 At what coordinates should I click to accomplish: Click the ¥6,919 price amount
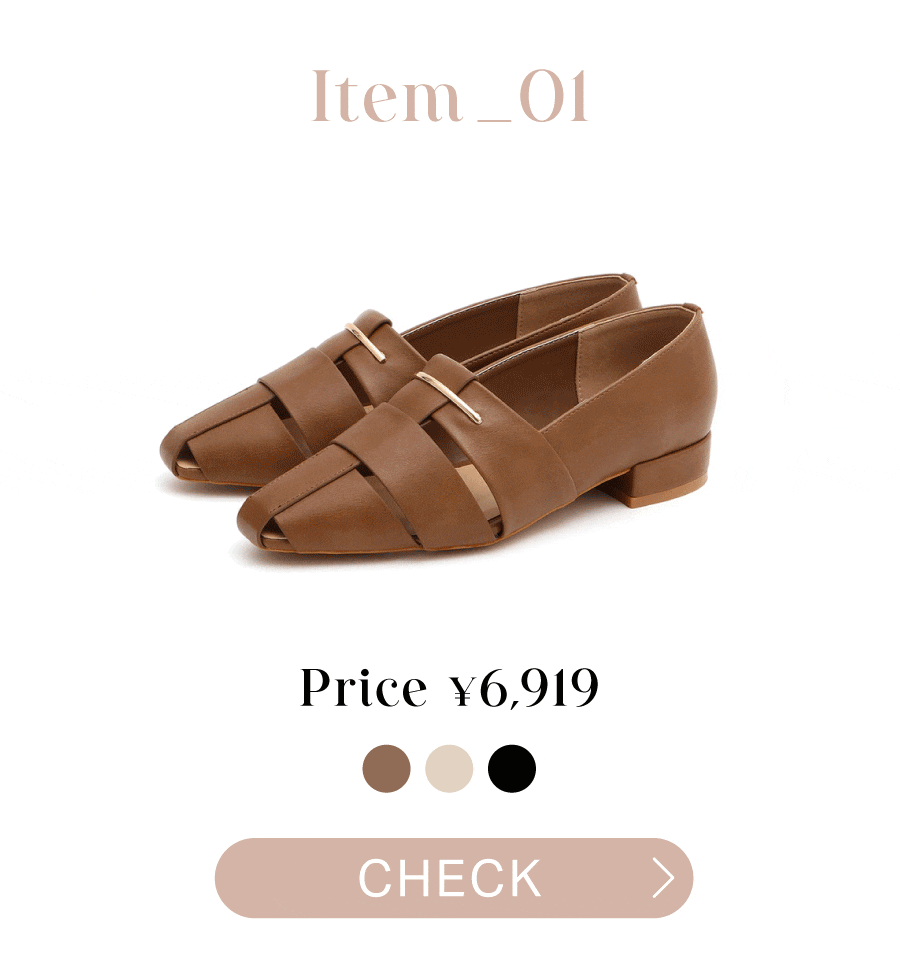pos(524,688)
